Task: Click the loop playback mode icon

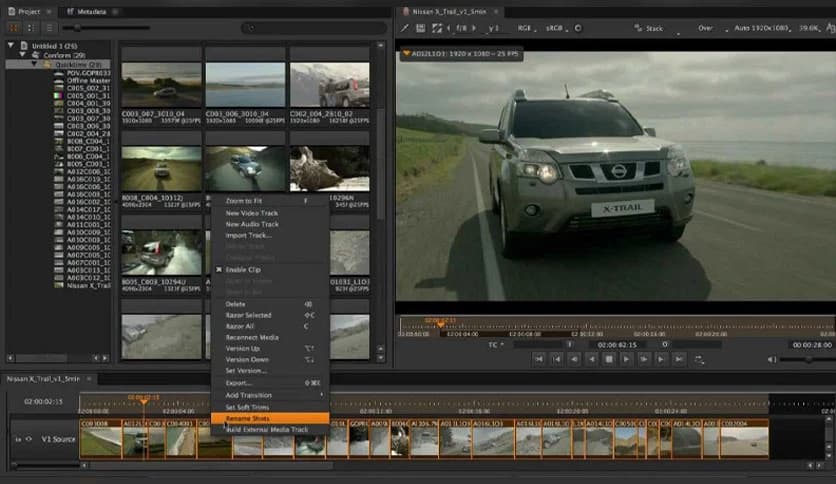Action: tap(699, 358)
